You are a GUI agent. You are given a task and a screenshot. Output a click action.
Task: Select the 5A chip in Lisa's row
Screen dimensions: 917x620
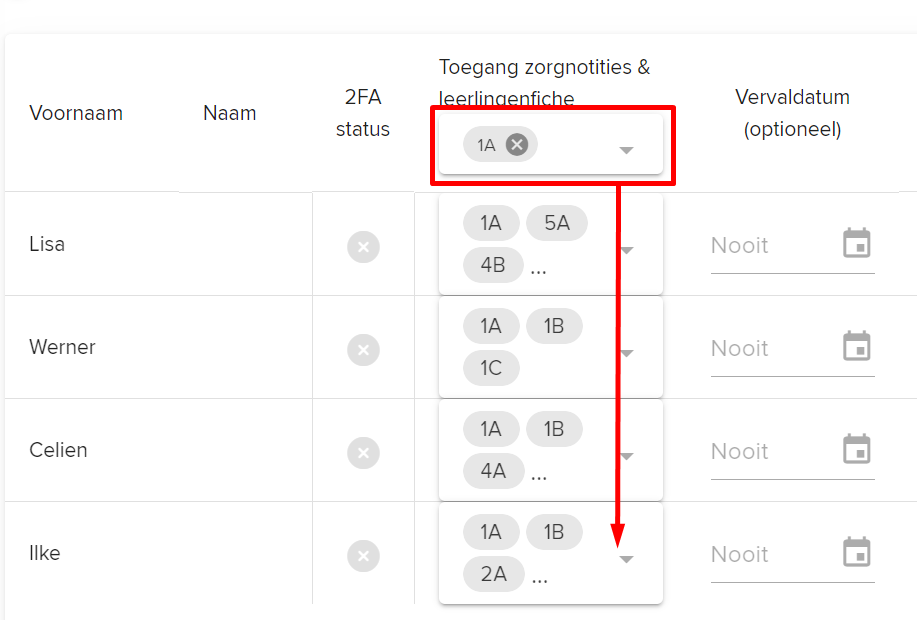557,223
